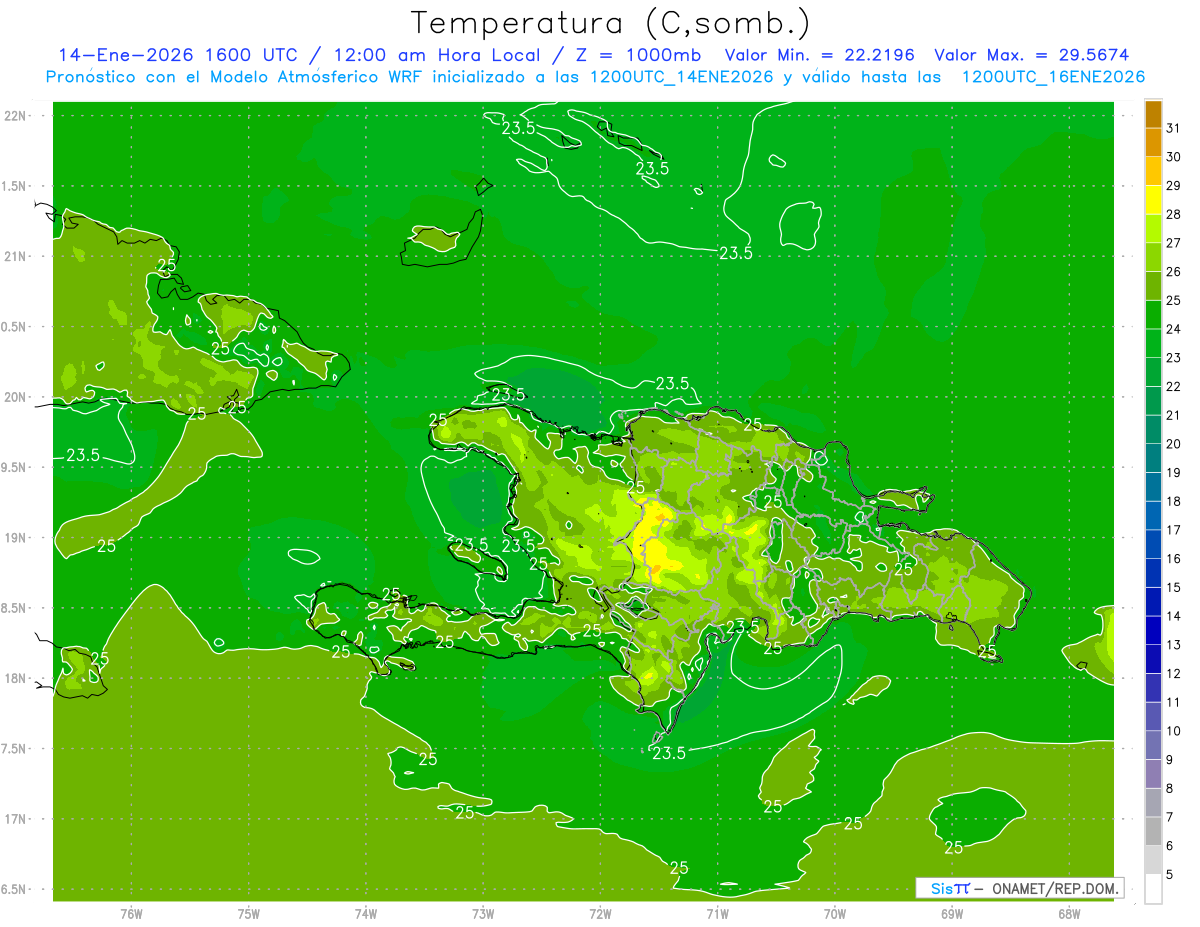Click legend value 5
This screenshot has width=1200, height=927.
tap(1170, 875)
